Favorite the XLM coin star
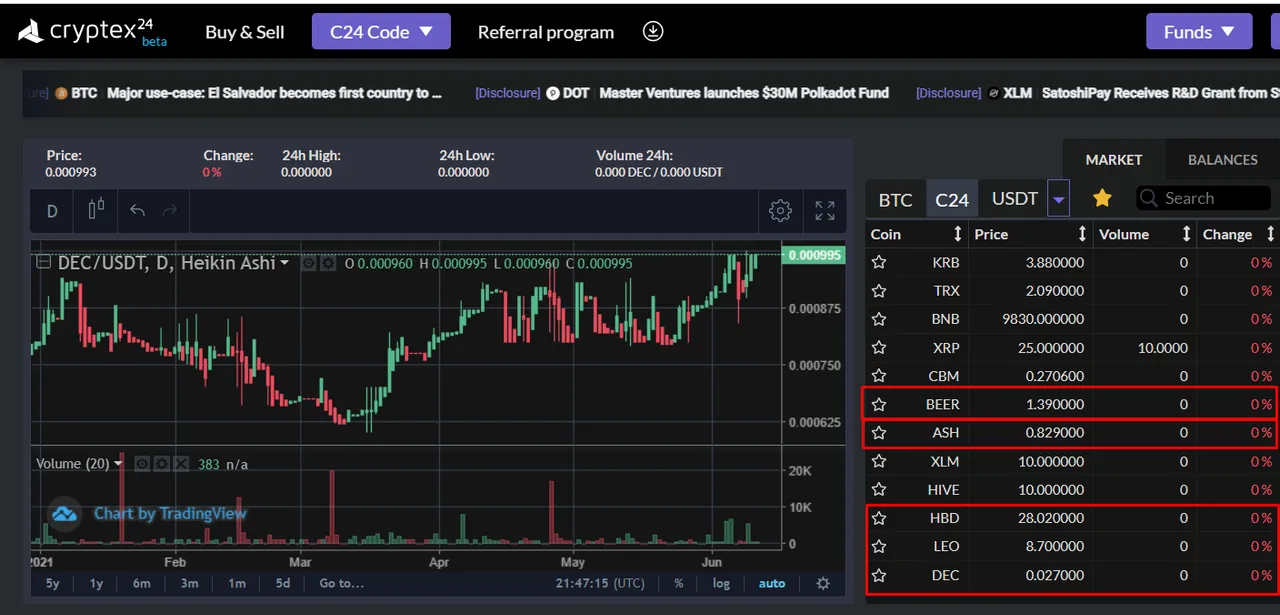 click(x=879, y=462)
